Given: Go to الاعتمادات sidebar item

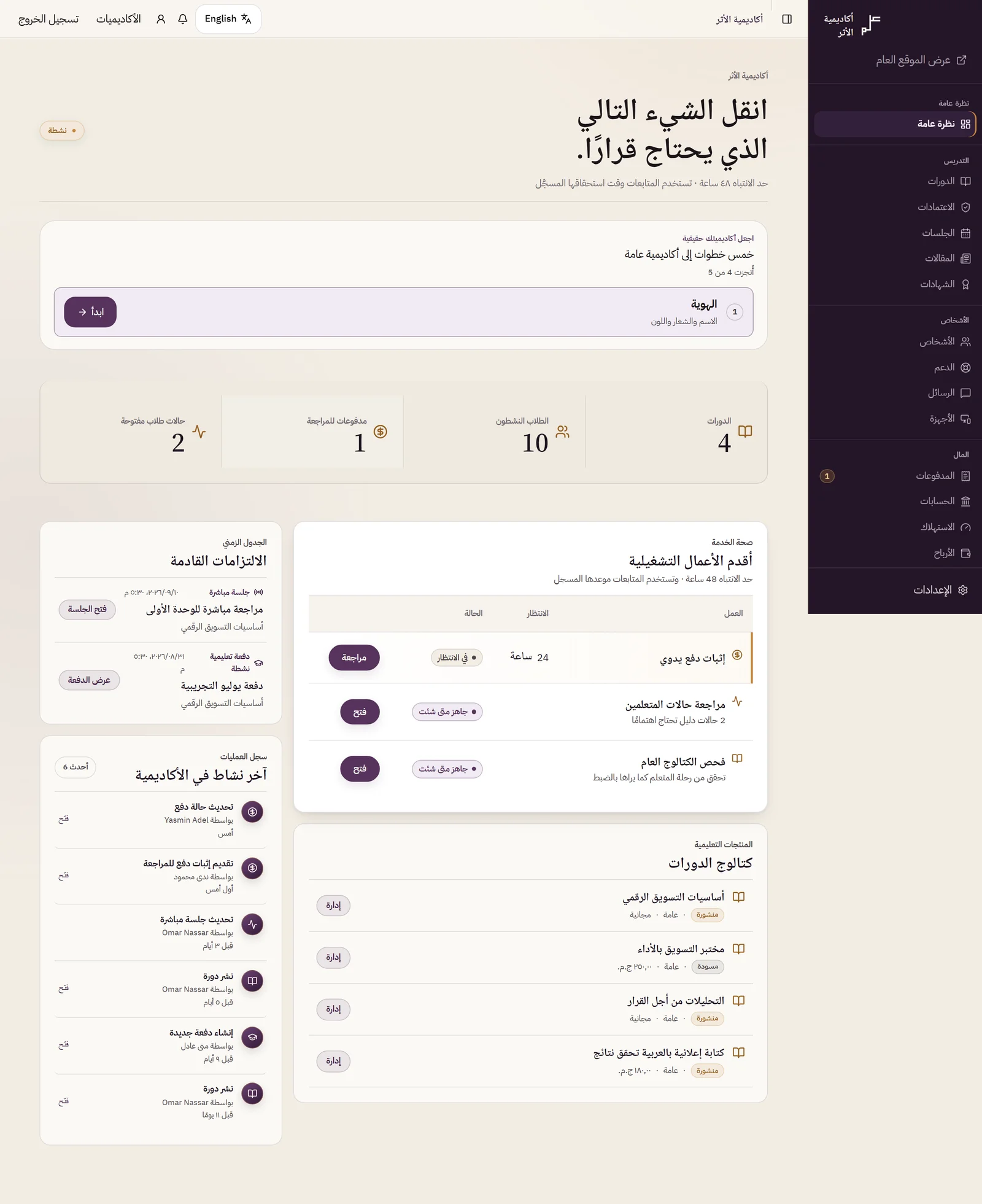Looking at the screenshot, I should 894,207.
